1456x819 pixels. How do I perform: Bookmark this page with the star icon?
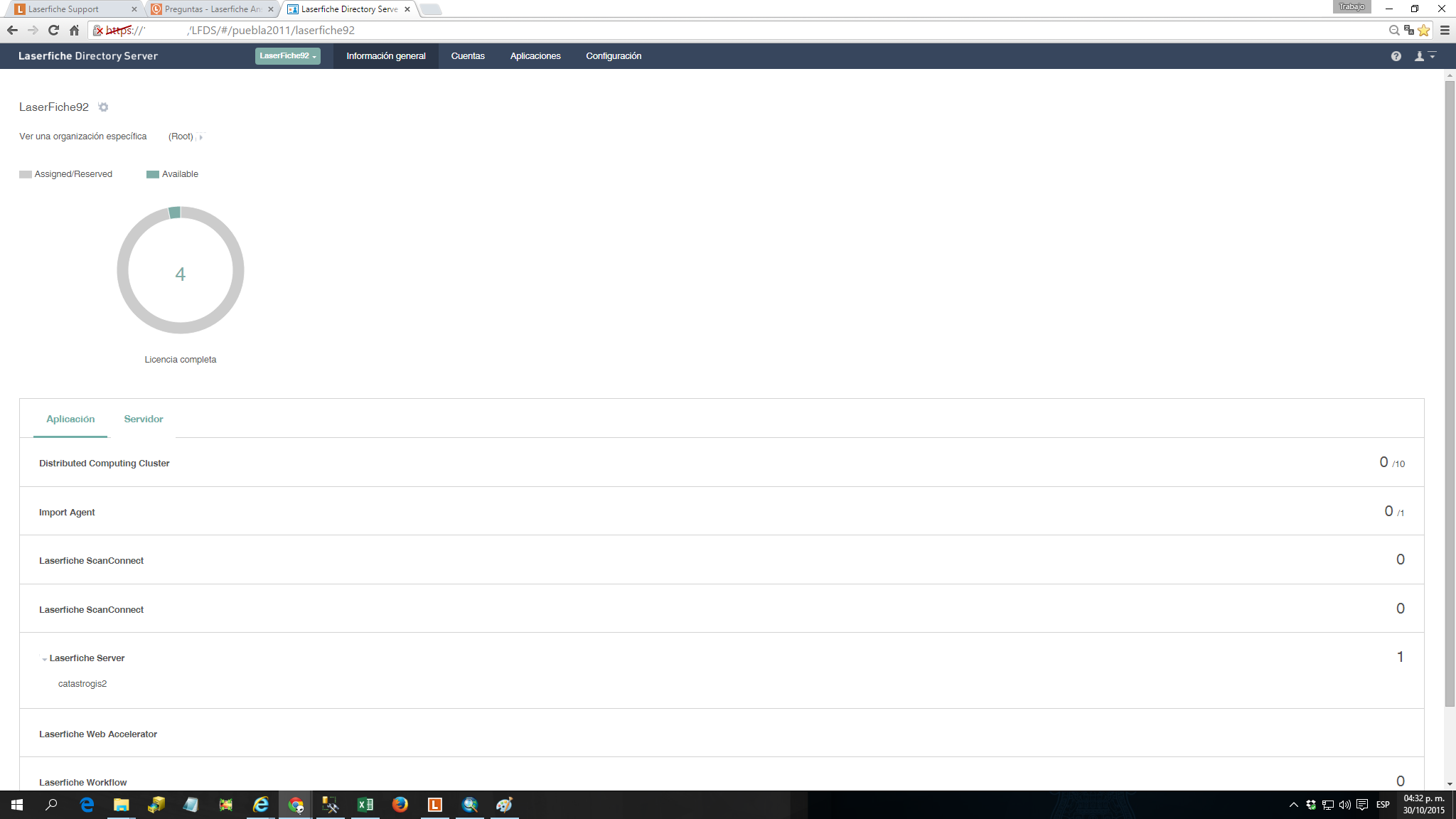tap(1423, 30)
